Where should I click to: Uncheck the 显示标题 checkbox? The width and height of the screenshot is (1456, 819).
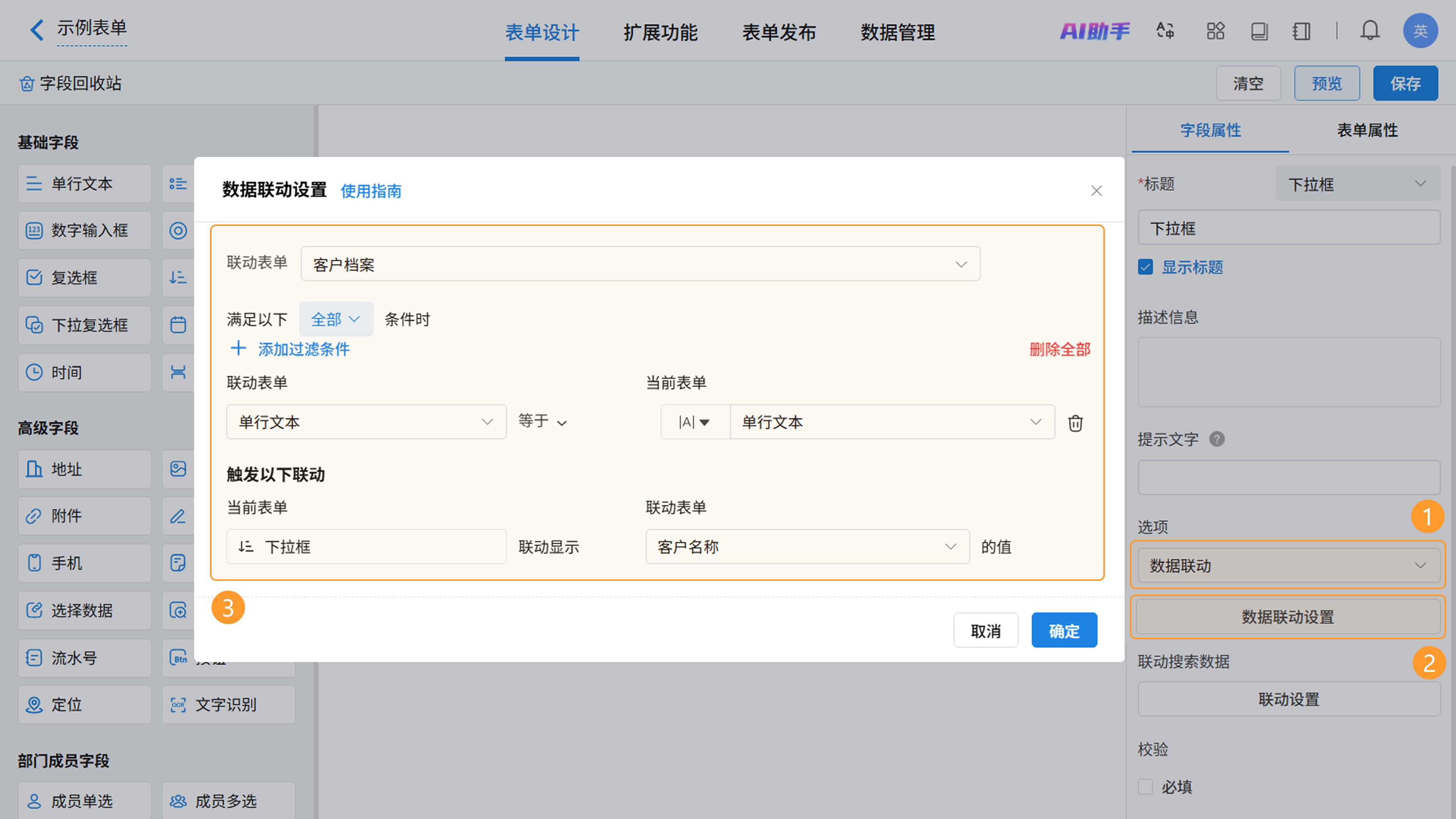point(1146,267)
